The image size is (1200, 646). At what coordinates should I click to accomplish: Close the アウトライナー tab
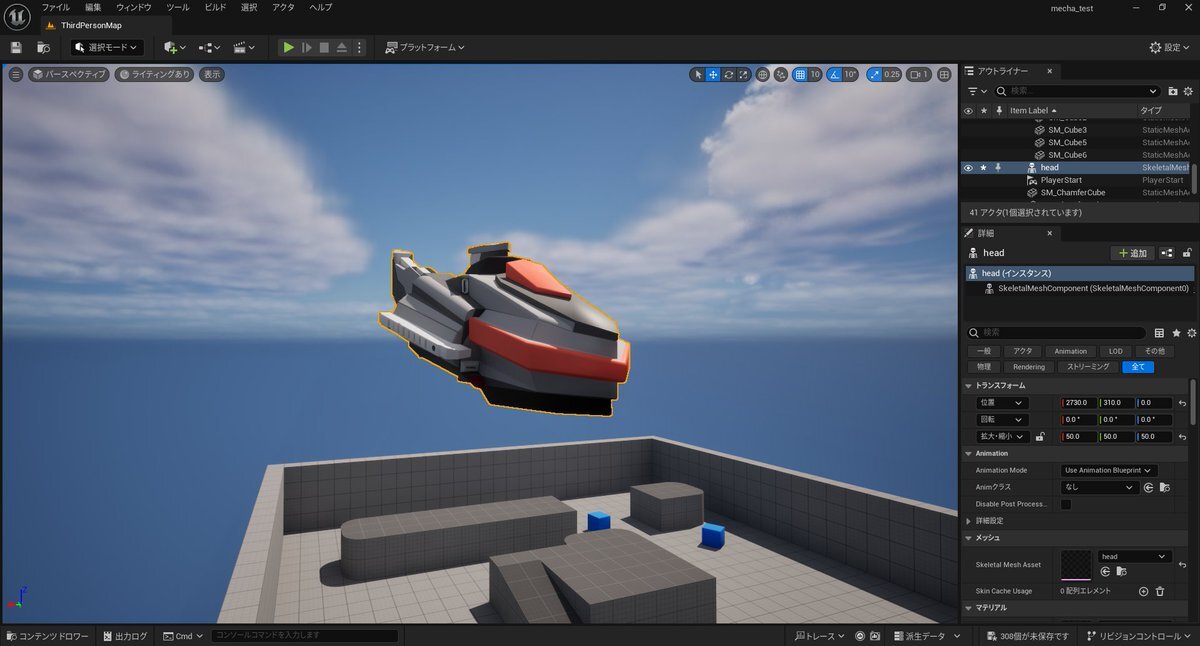pos(1049,71)
